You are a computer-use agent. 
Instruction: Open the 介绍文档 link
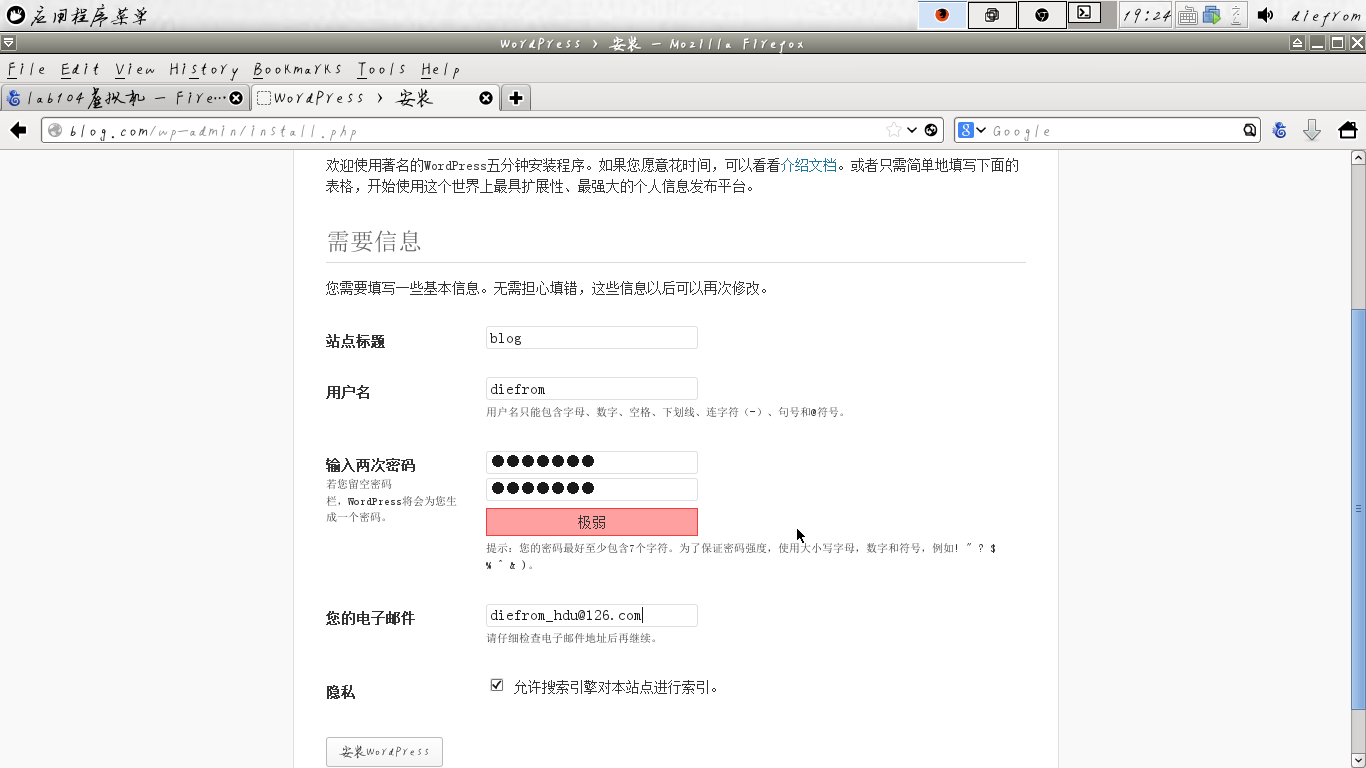(808, 165)
